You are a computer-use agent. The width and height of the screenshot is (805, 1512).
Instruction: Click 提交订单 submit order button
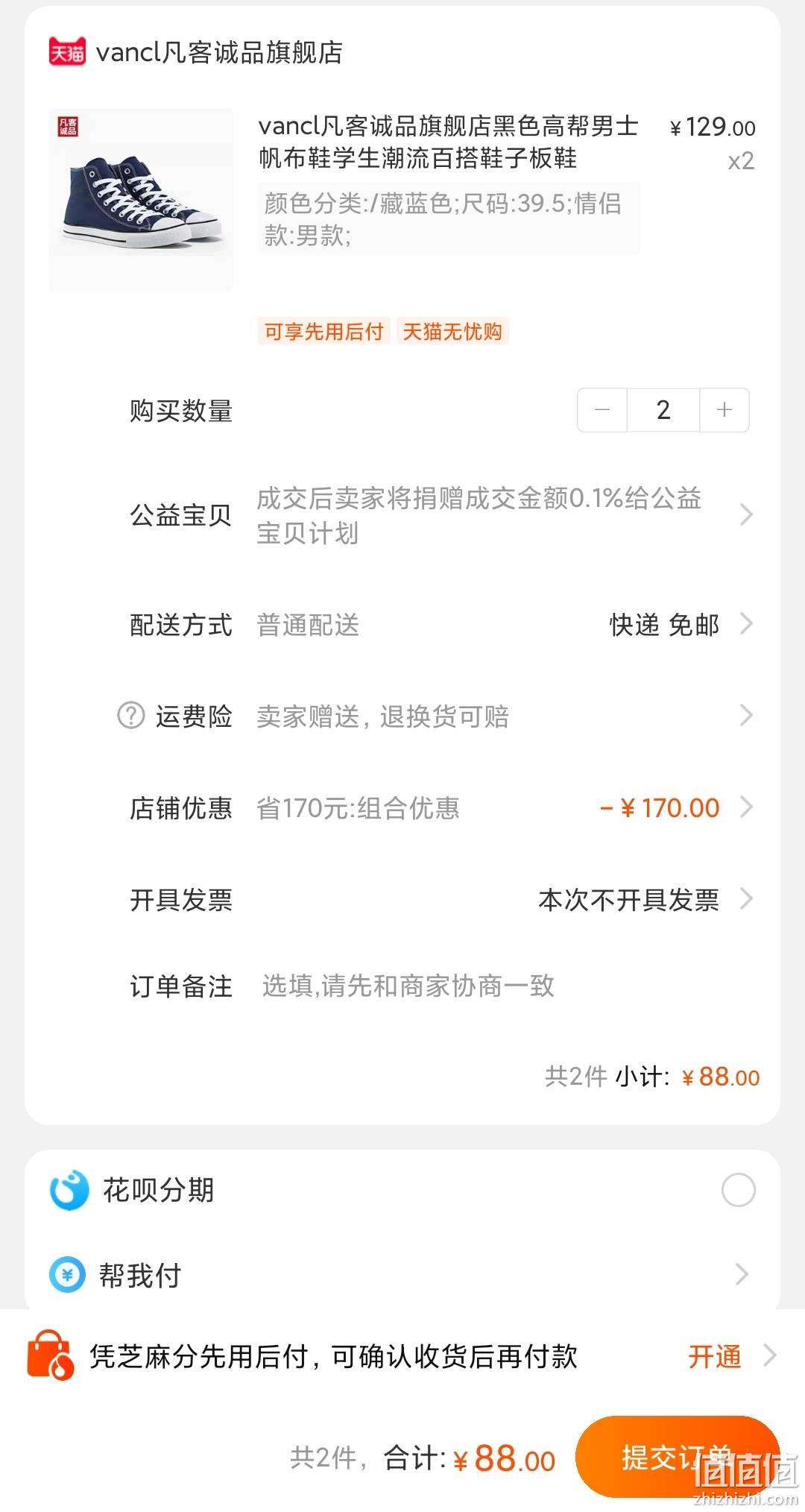[x=678, y=1456]
